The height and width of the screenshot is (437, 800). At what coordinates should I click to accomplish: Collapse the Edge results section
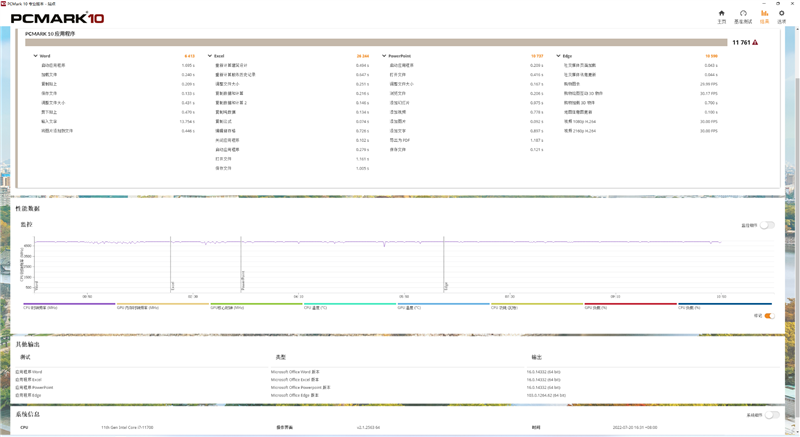558,56
